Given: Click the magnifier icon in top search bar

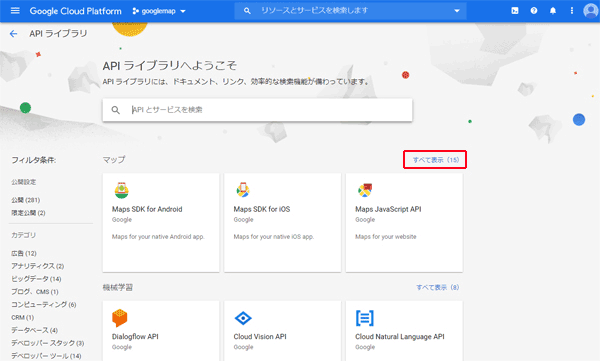Looking at the screenshot, I should (x=247, y=11).
